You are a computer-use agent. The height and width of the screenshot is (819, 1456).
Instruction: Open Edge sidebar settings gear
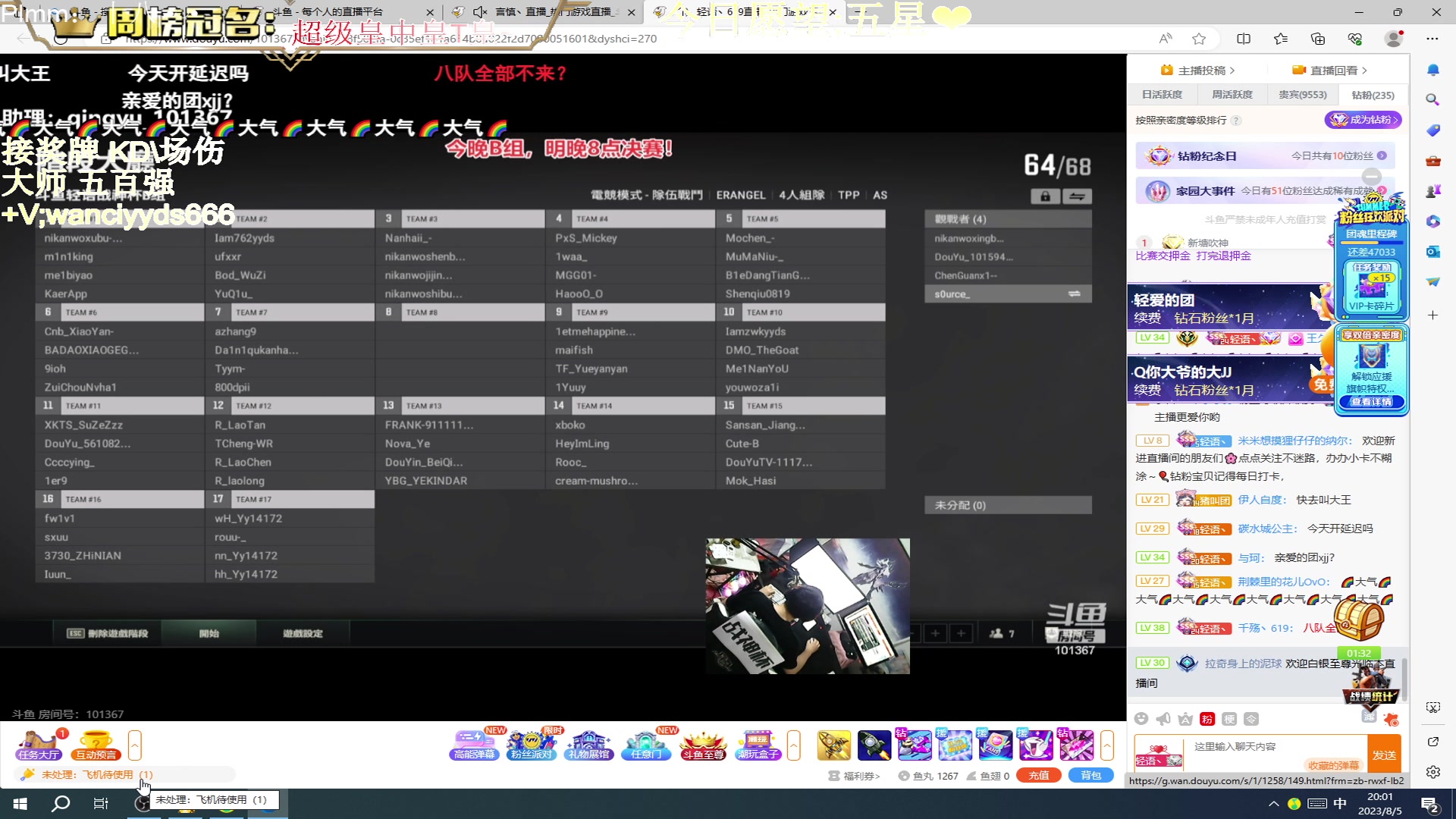[x=1432, y=772]
